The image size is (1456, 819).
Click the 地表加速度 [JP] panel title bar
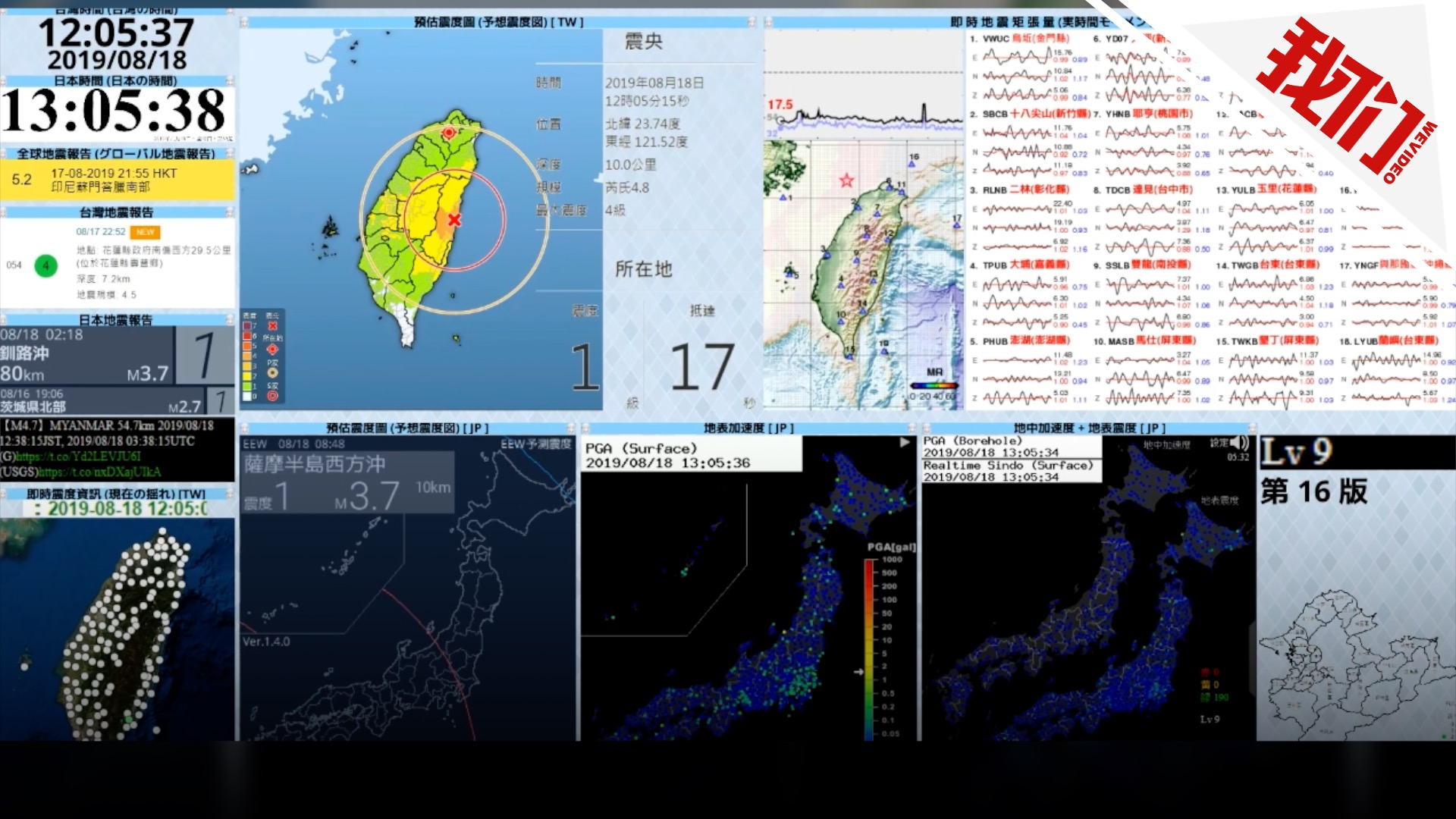click(x=748, y=428)
